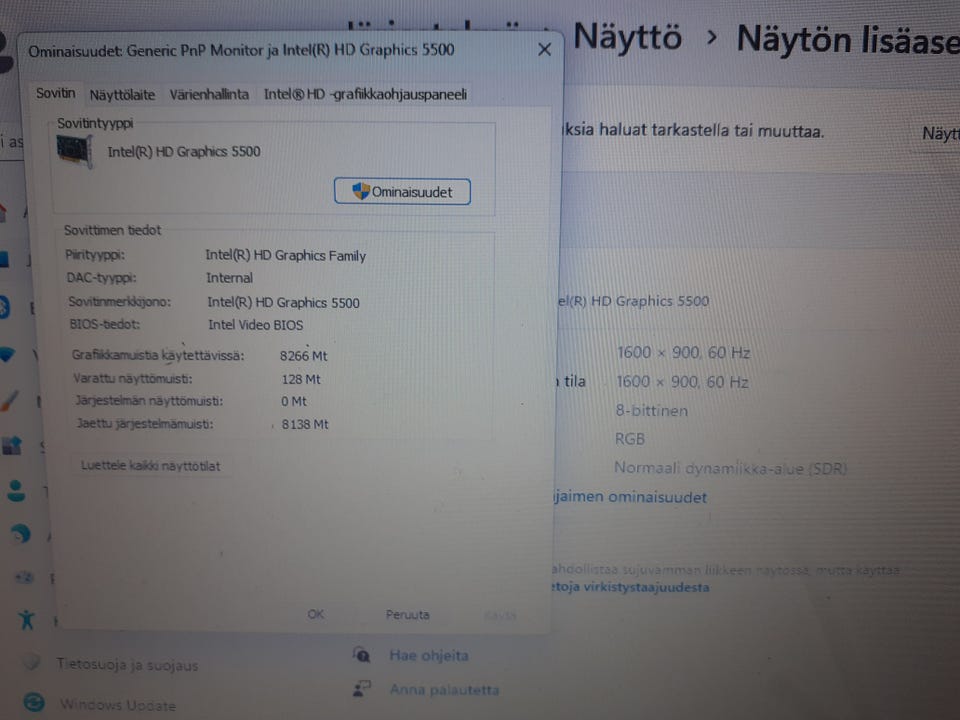Click the 8-bittinen value in settings

click(x=651, y=410)
